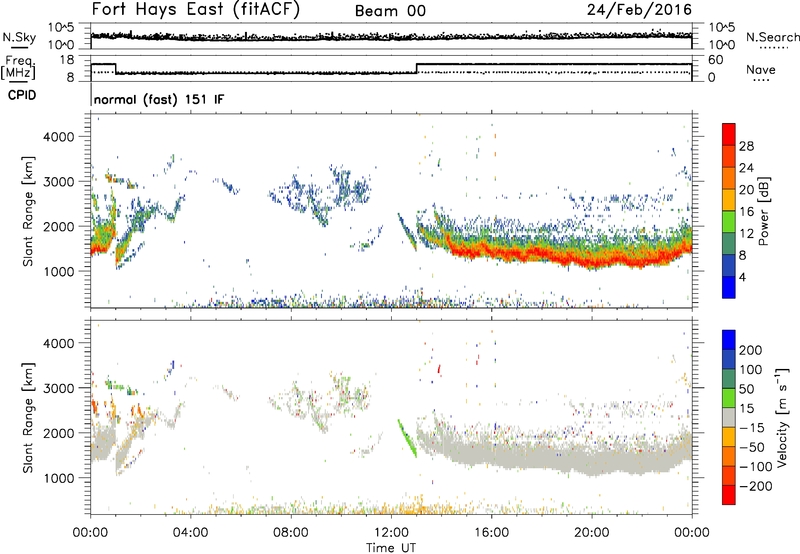This screenshot has width=800, height=554.
Task: Click the '08:00' time axis label
Action: pos(291,533)
